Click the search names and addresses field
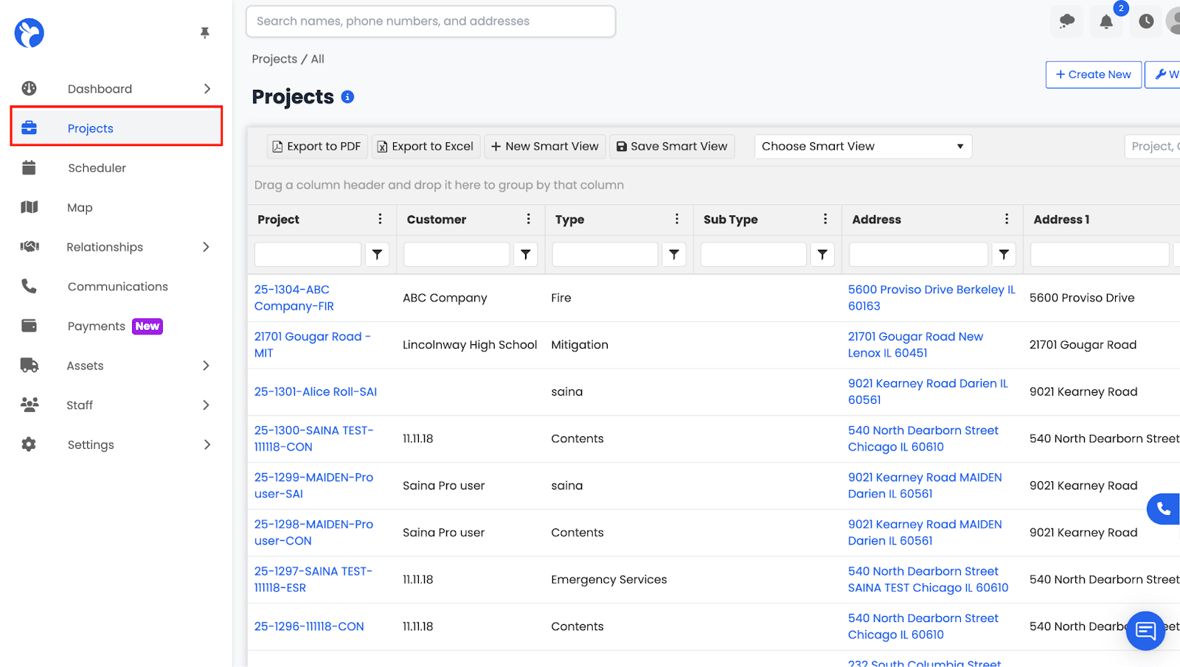The image size is (1180, 667). tap(430, 21)
